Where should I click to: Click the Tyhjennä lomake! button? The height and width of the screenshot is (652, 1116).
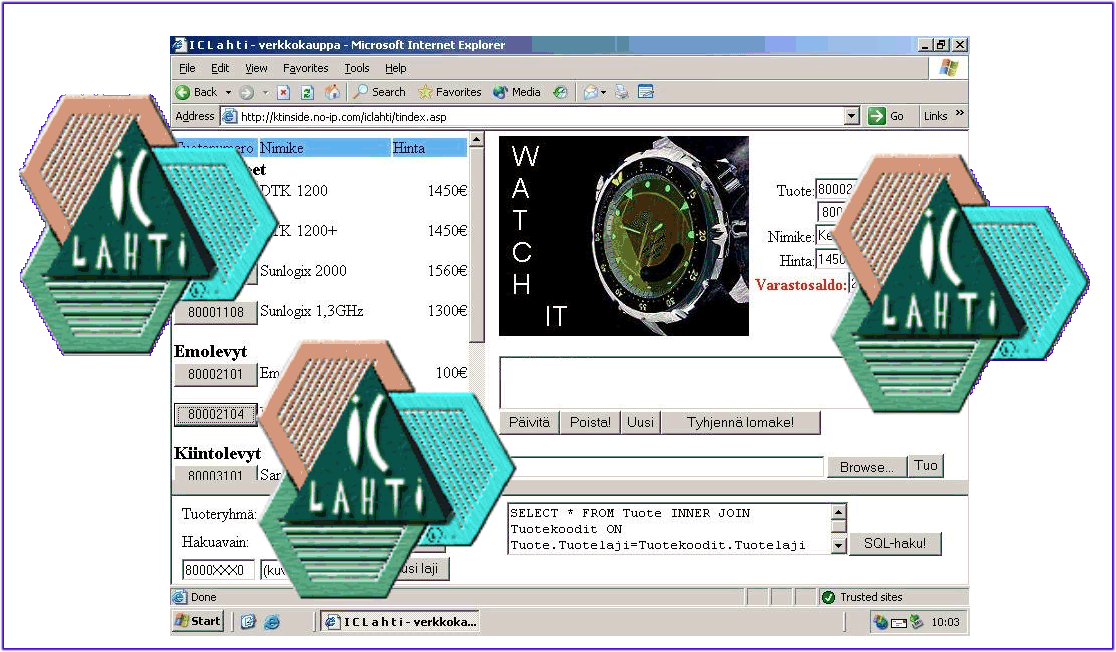point(740,422)
